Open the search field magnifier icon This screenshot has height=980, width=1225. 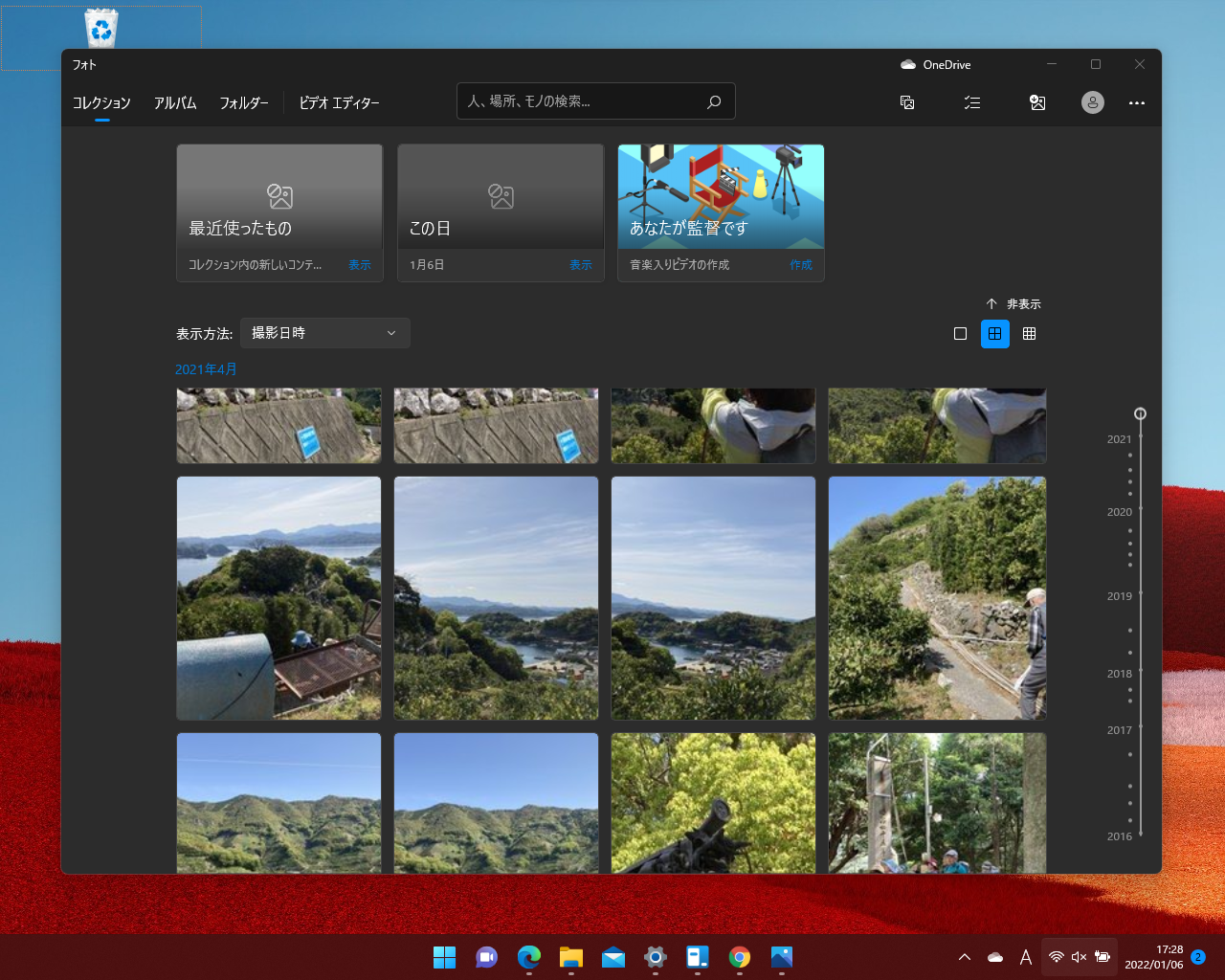tap(713, 101)
